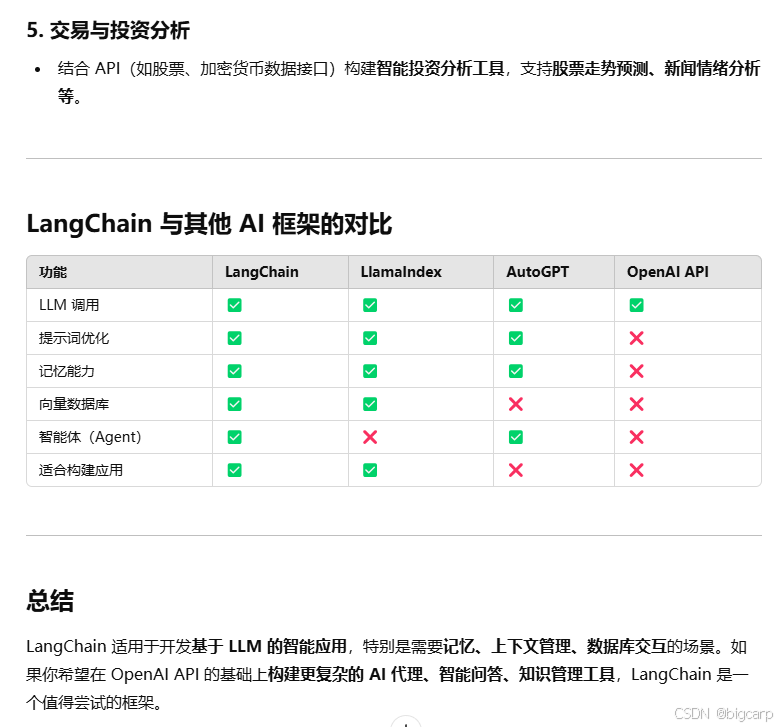
Task: Click the bold text 股票走势预测、新闻情绪分析
Action: coord(656,68)
